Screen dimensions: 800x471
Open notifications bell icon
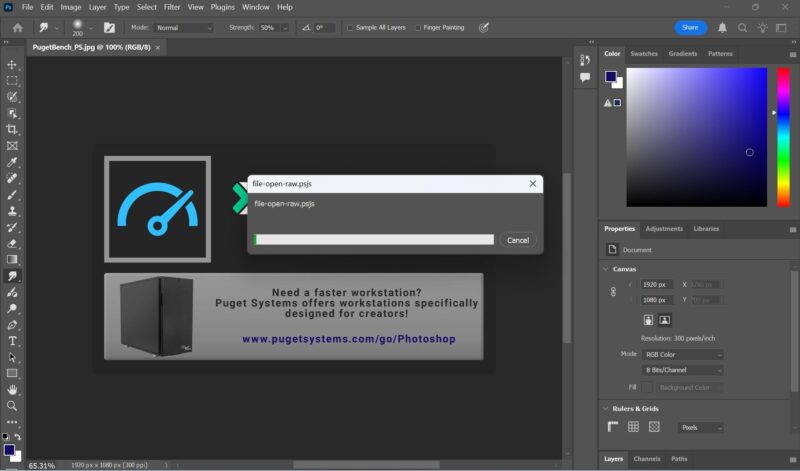point(722,28)
